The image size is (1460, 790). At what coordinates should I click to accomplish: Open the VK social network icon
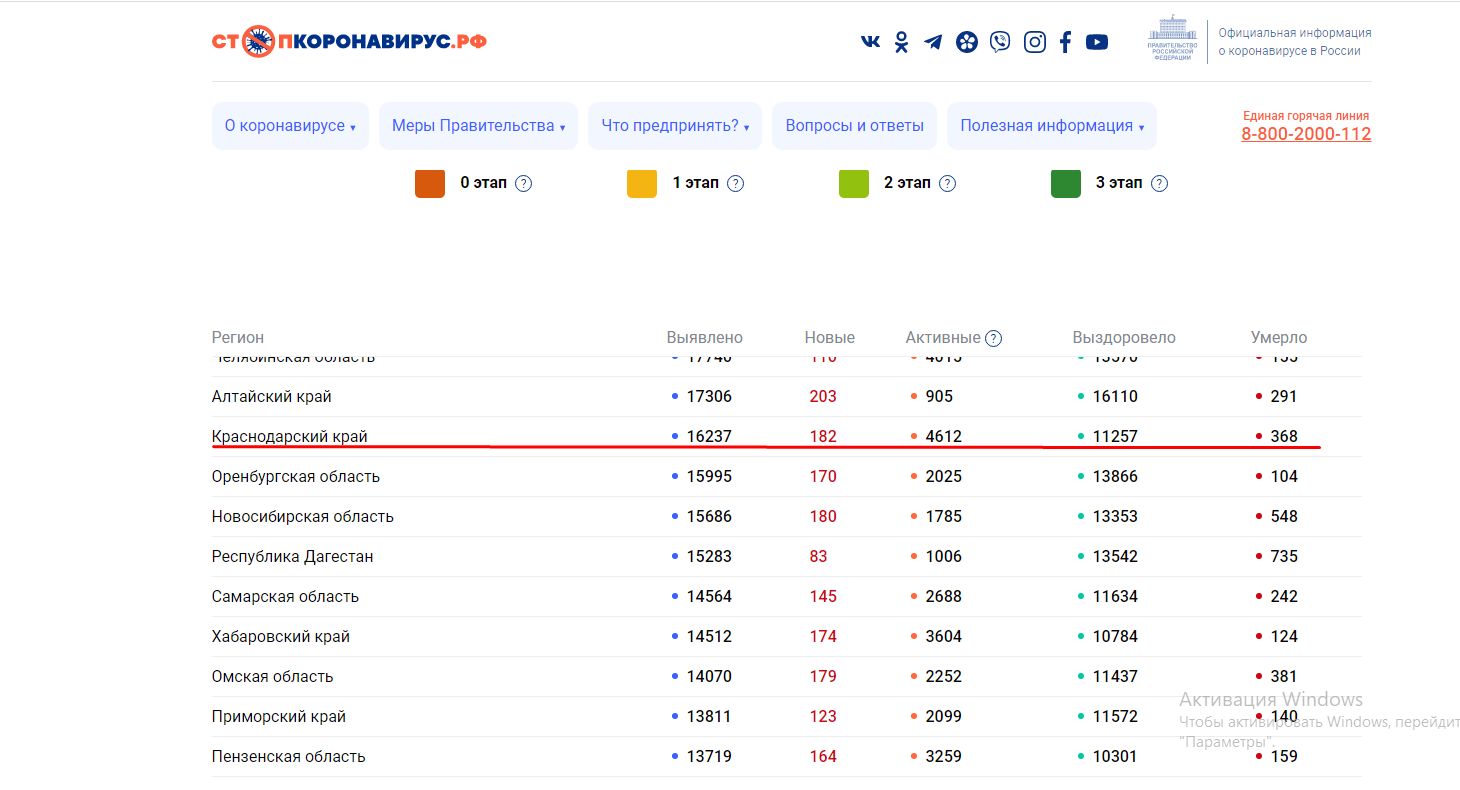pyautogui.click(x=871, y=42)
